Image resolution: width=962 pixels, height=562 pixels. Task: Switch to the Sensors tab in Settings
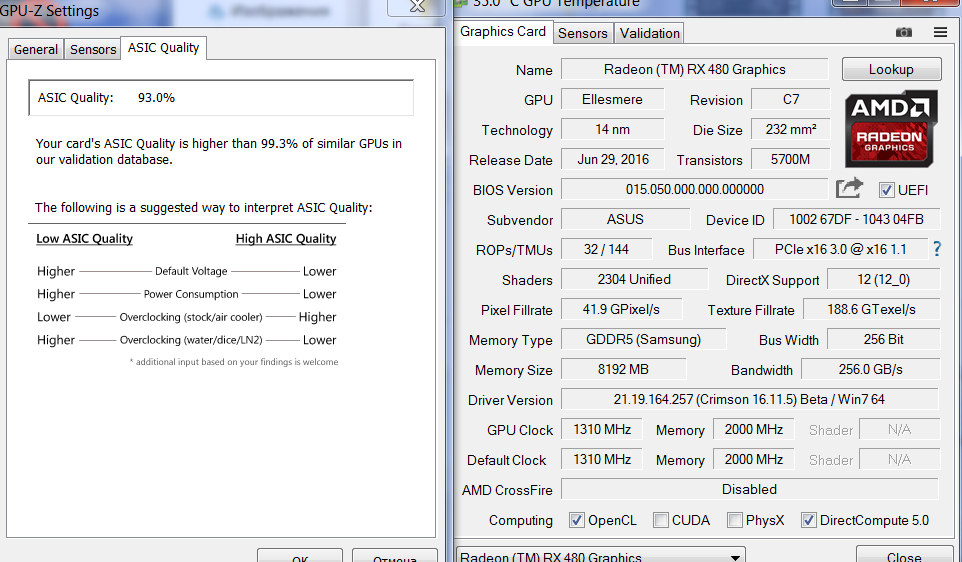(x=93, y=49)
